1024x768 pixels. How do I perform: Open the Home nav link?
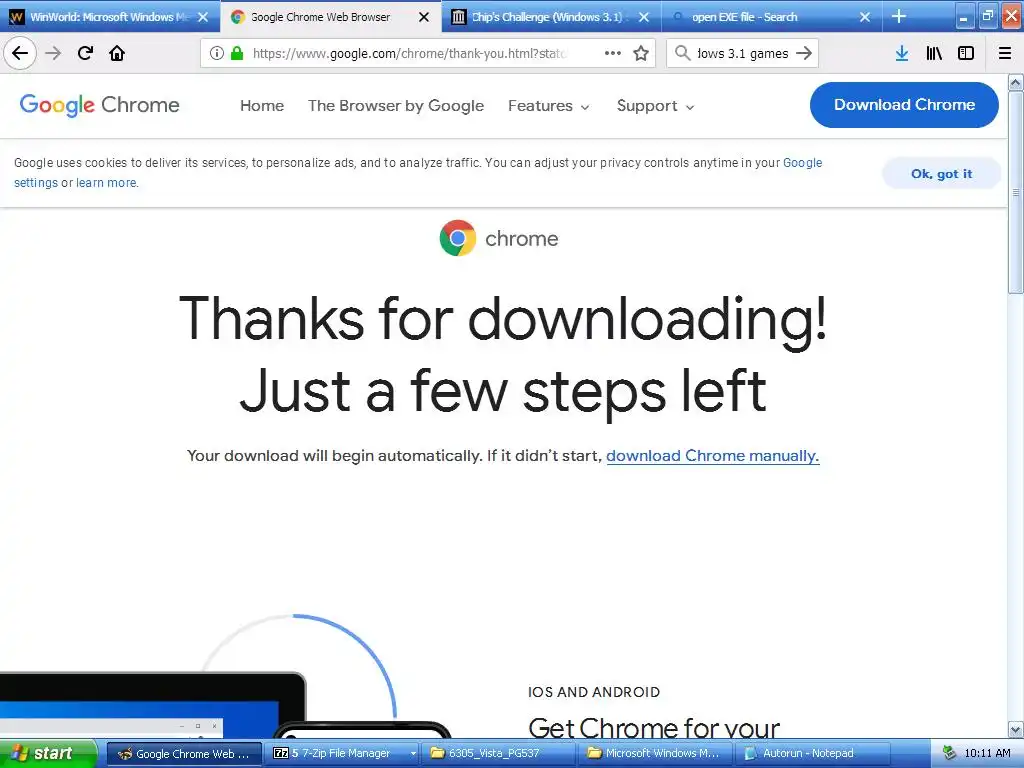tap(262, 106)
